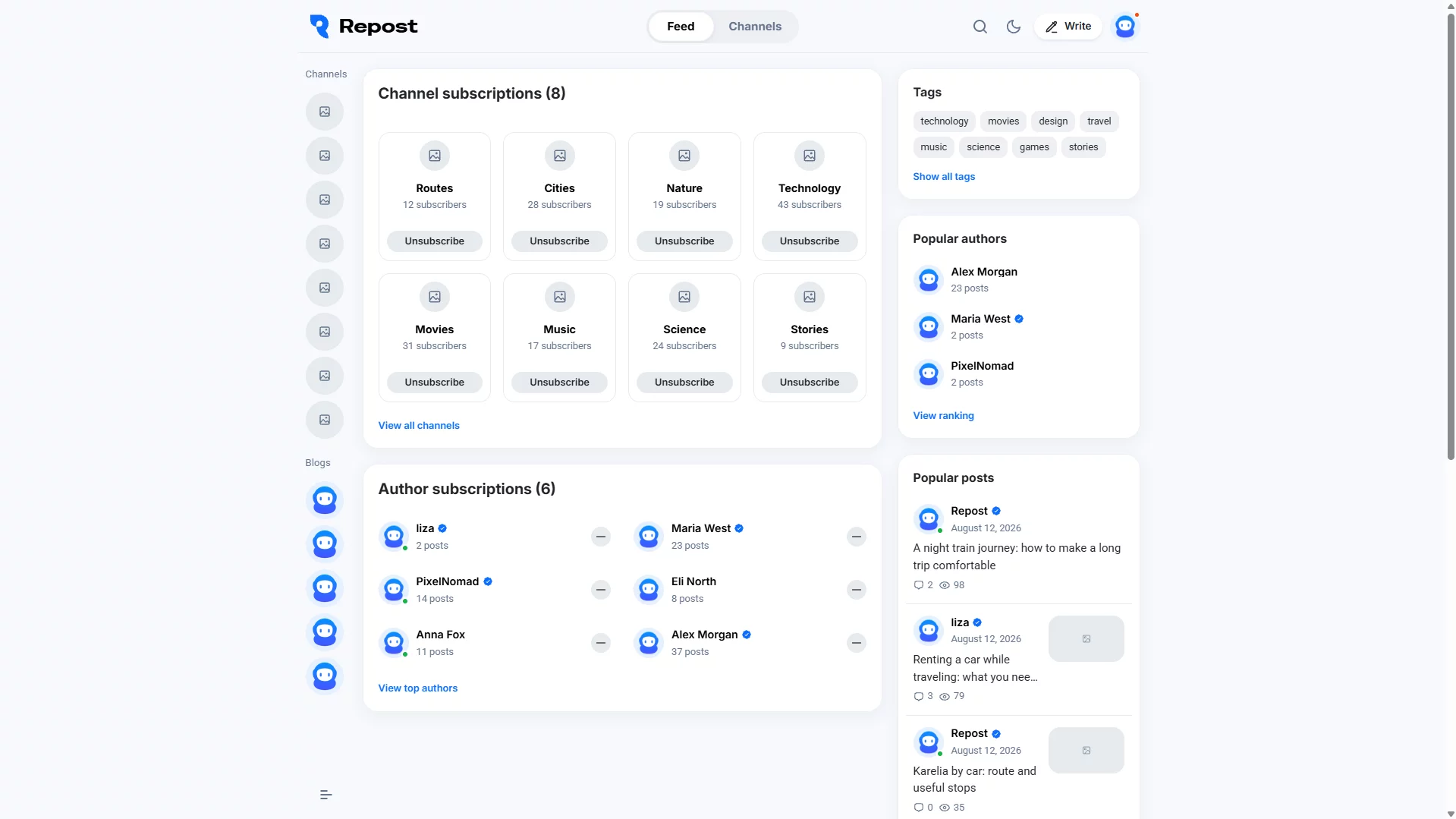Open View top authors link

[417, 688]
